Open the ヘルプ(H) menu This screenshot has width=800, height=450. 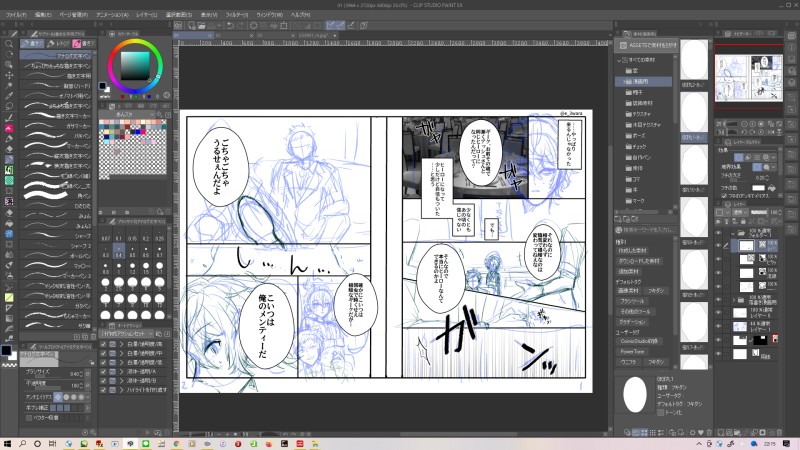(x=301, y=15)
